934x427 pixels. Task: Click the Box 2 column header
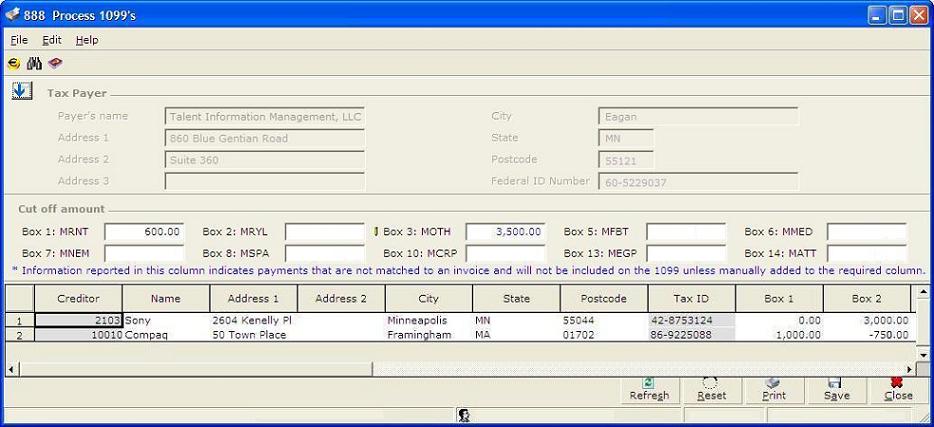tap(866, 298)
